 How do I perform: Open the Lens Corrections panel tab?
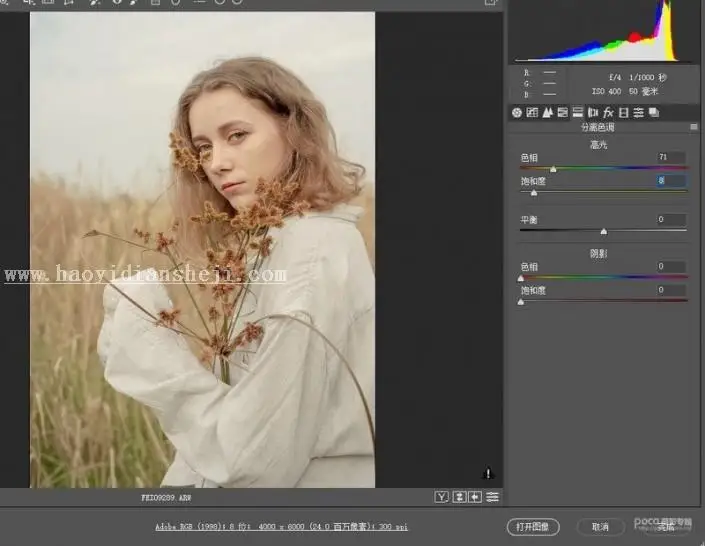[x=593, y=112]
